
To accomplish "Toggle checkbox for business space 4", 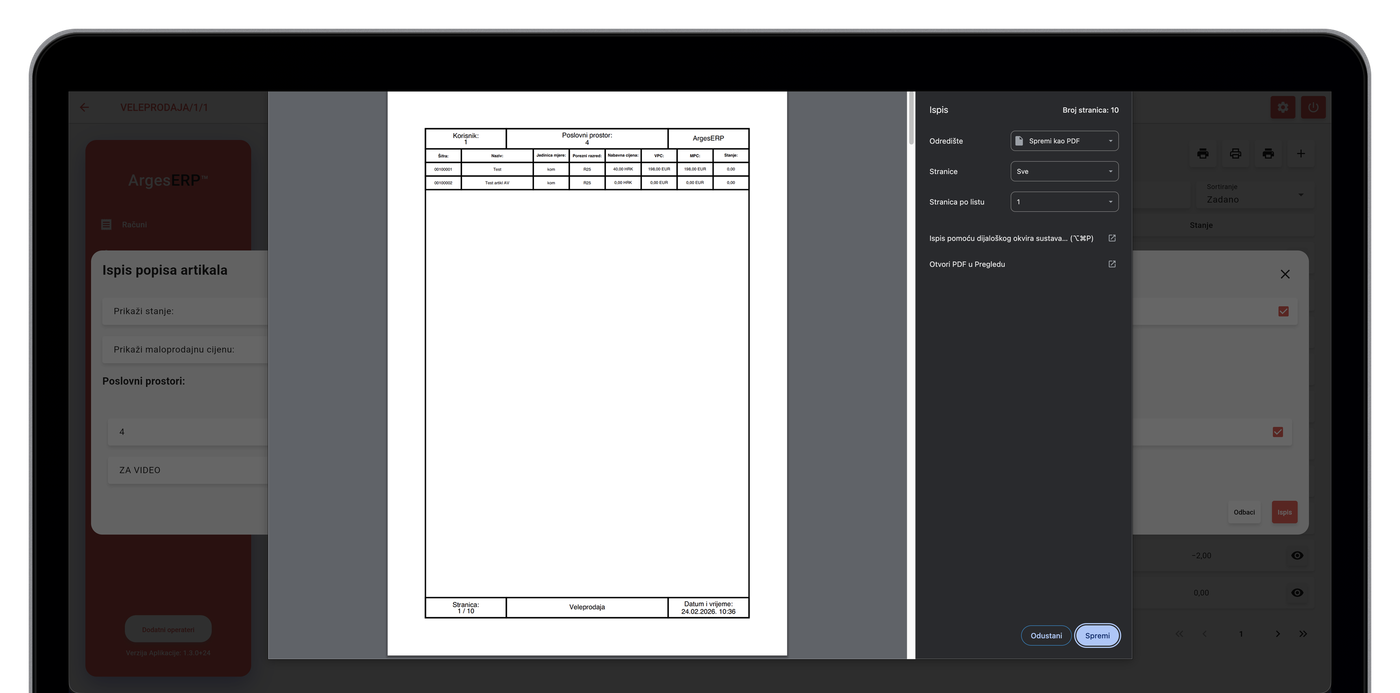I will point(1277,432).
